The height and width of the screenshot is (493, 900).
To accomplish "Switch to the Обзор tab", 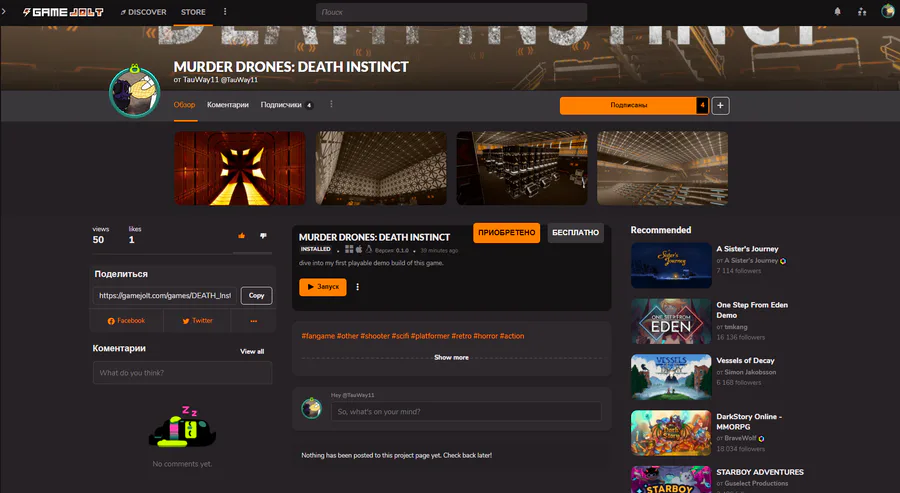I will pos(185,104).
